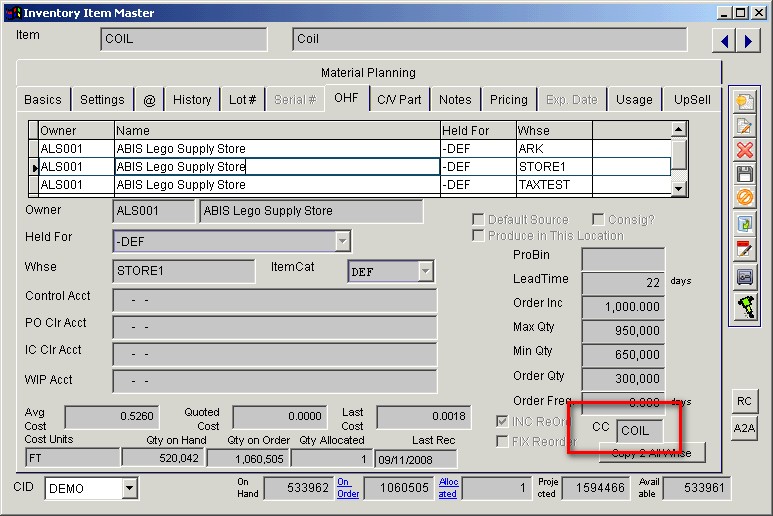
Task: Click the edit record pencil icon
Action: tap(744, 126)
